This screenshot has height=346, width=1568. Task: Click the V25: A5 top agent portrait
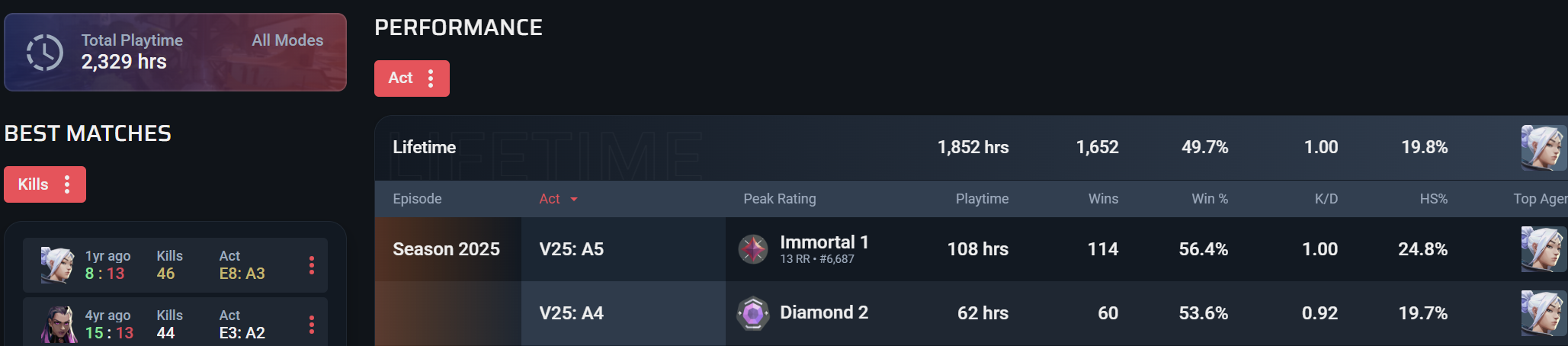coord(1543,249)
